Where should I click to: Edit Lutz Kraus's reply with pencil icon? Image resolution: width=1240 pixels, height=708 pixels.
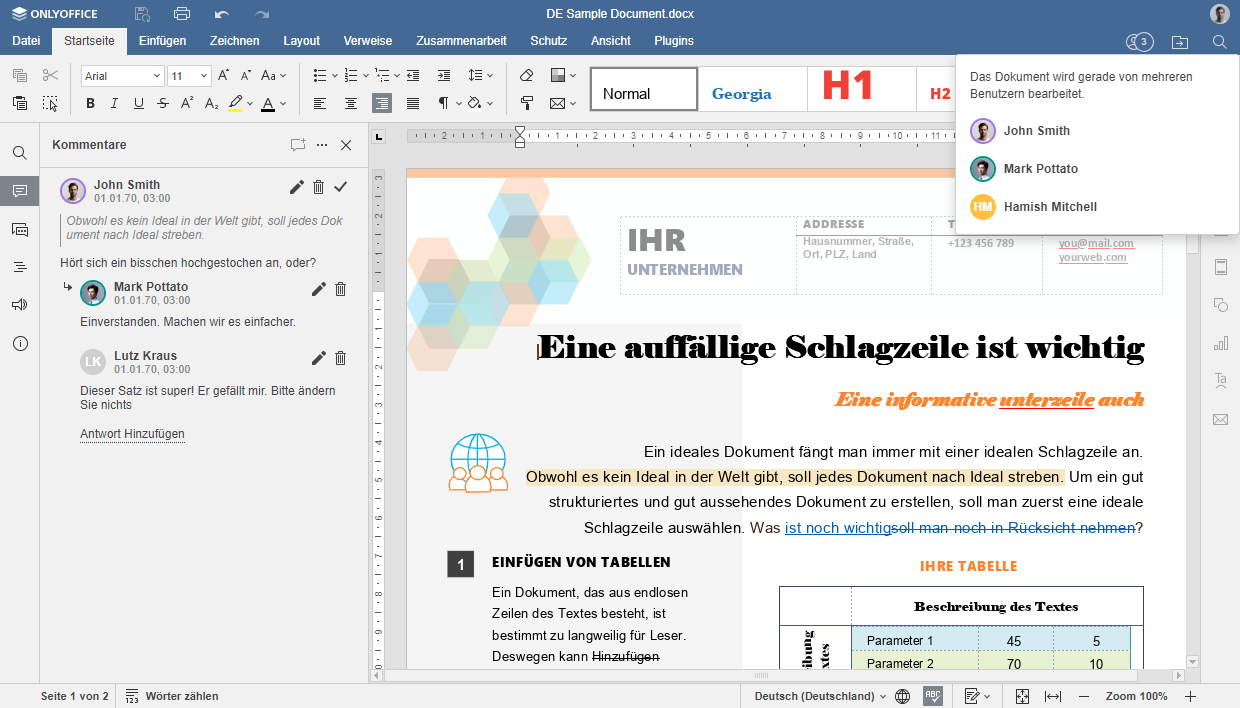319,358
